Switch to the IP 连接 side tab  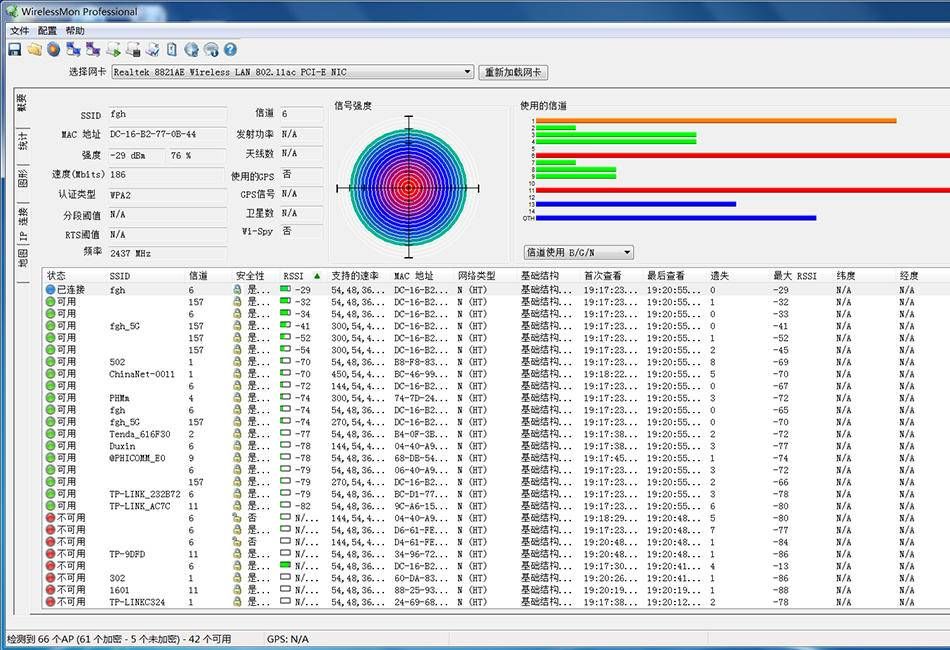coord(22,224)
